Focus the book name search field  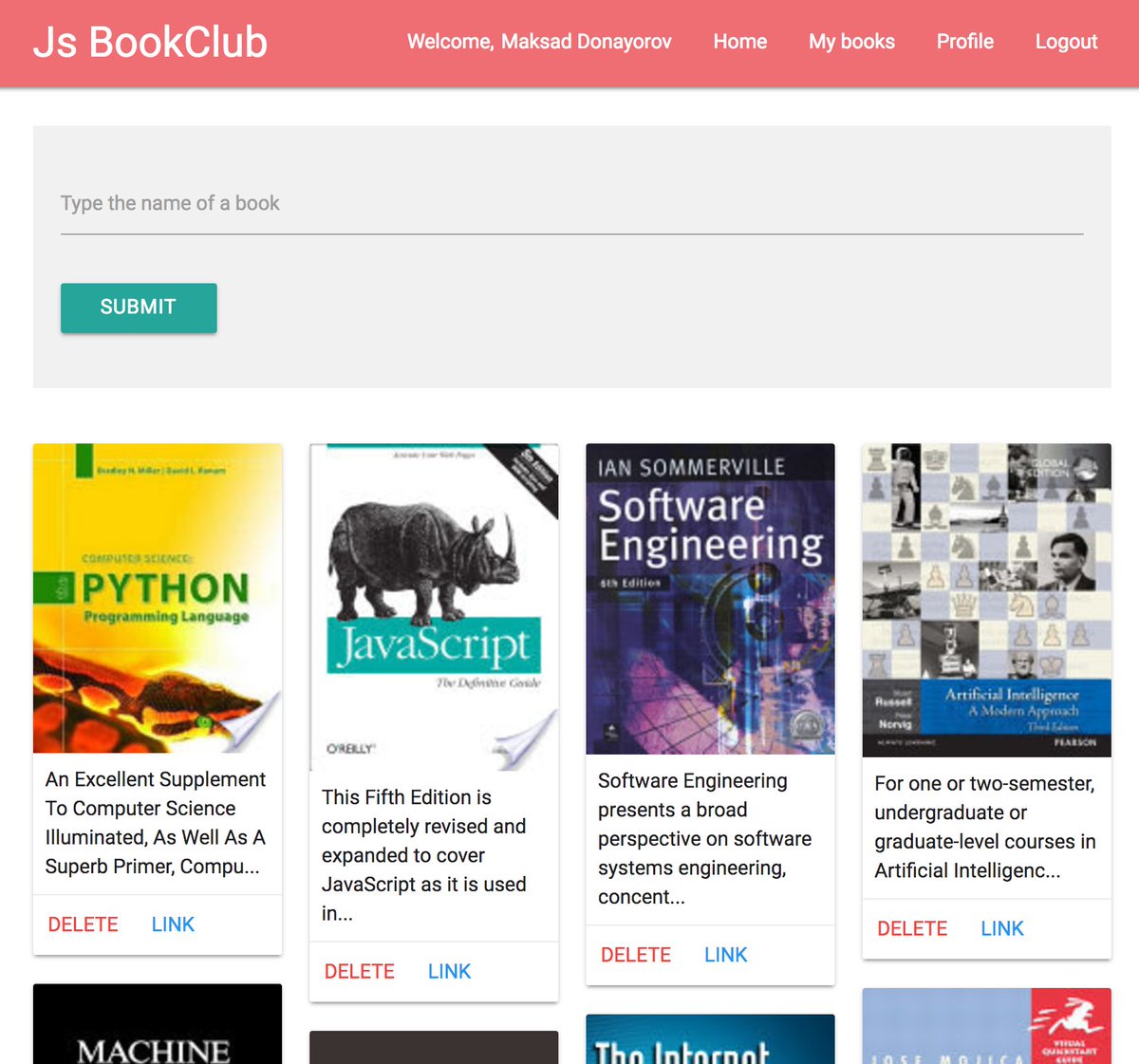point(571,203)
